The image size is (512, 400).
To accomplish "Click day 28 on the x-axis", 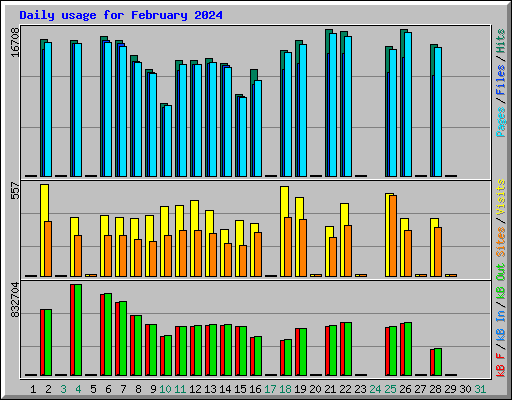I will 435,389.
